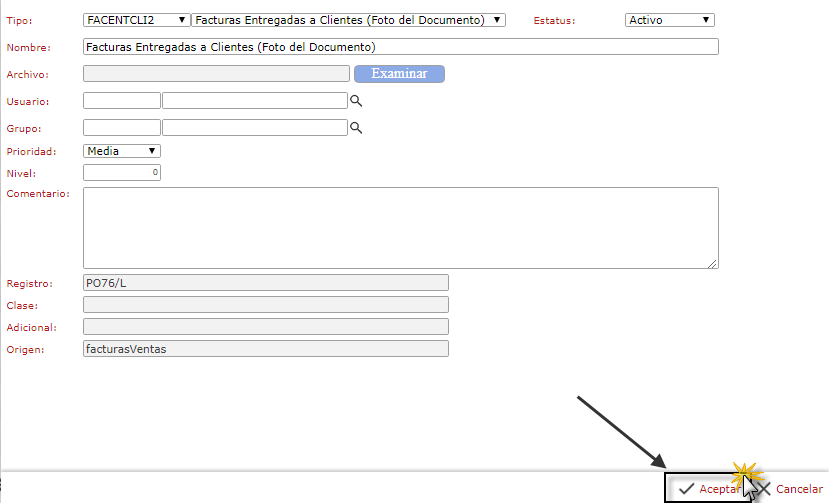This screenshot has height=503, width=829.
Task: Click the Usuario code input box
Action: pos(122,101)
